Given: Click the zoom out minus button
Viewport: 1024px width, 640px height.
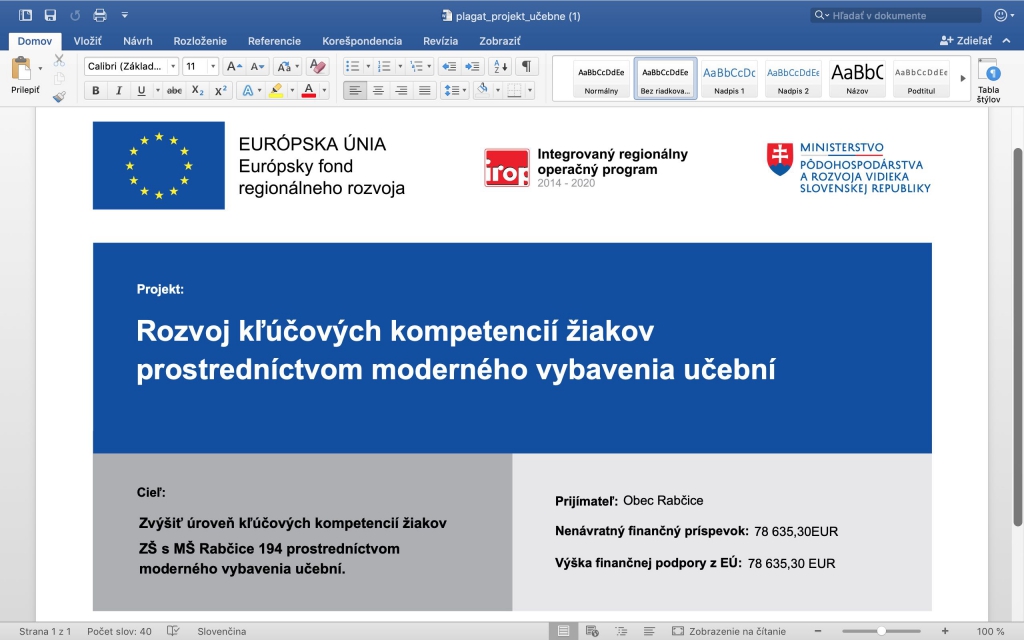Looking at the screenshot, I should click(x=818, y=631).
